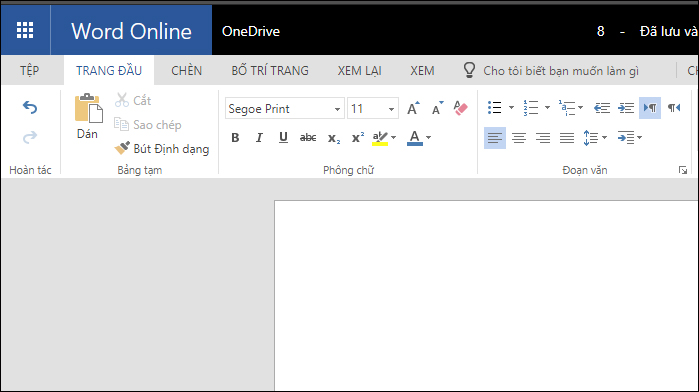Click document name '8'
The width and height of the screenshot is (699, 392).
(600, 31)
